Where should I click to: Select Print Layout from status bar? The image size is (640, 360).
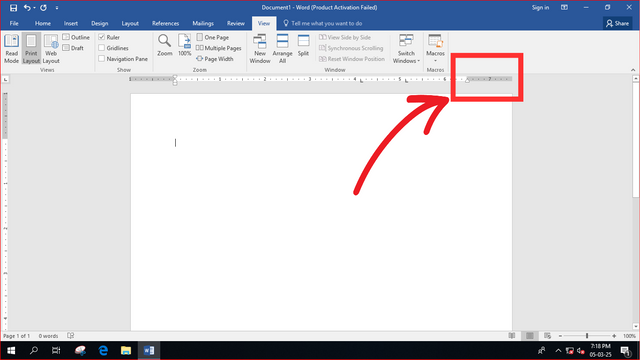[530, 336]
